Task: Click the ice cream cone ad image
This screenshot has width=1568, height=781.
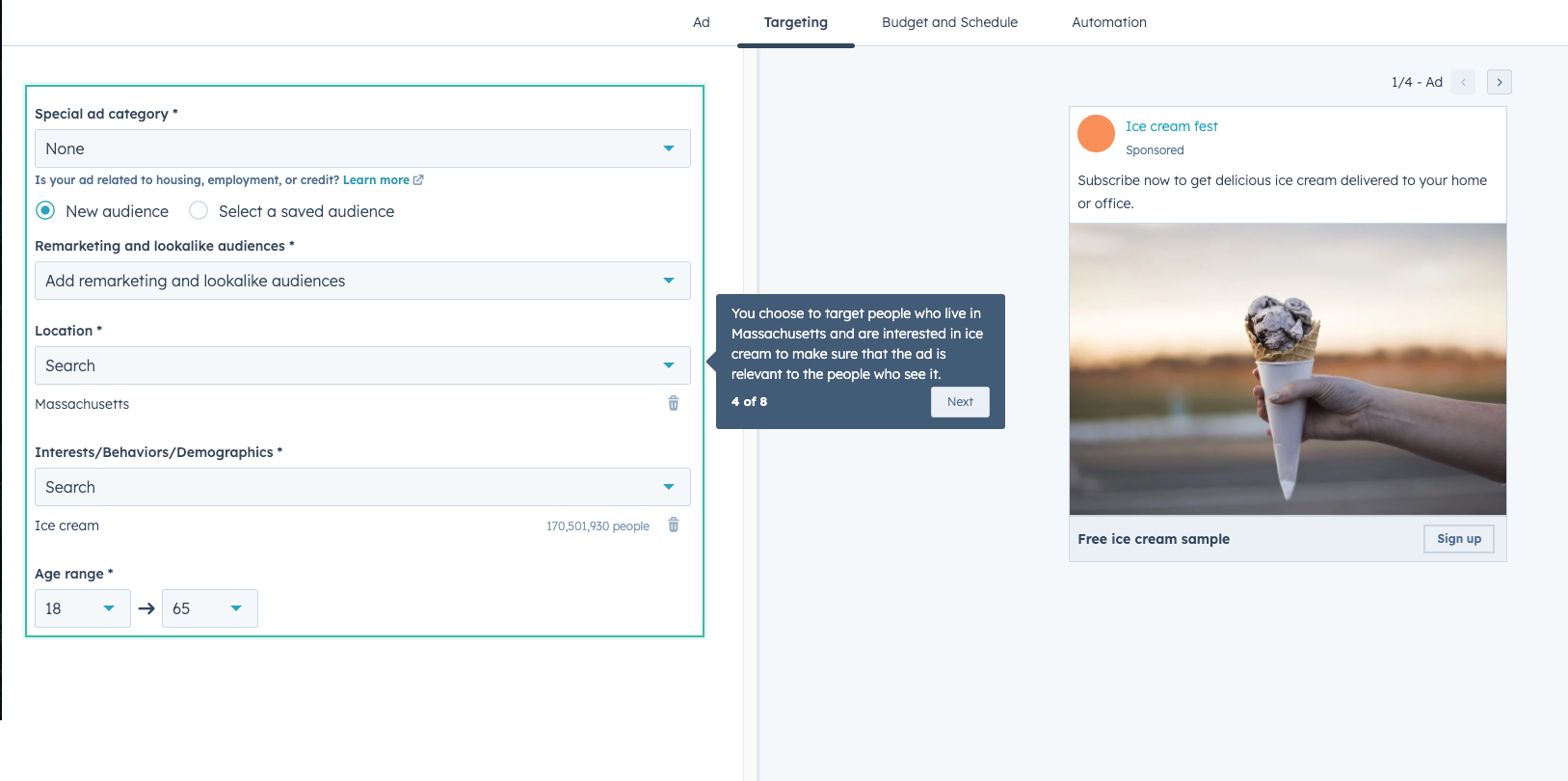Action: point(1288,369)
